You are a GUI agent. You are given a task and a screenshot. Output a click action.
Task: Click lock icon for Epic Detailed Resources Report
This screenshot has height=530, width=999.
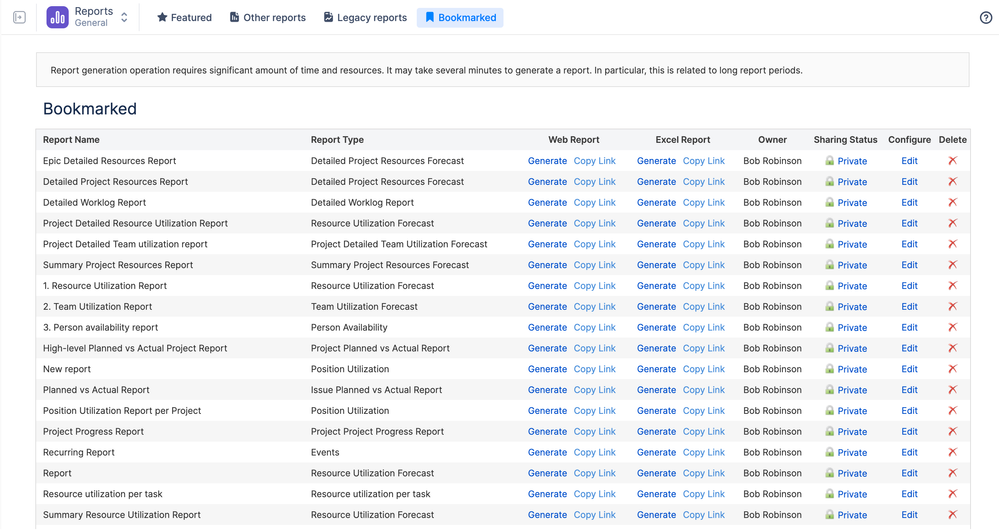point(830,161)
